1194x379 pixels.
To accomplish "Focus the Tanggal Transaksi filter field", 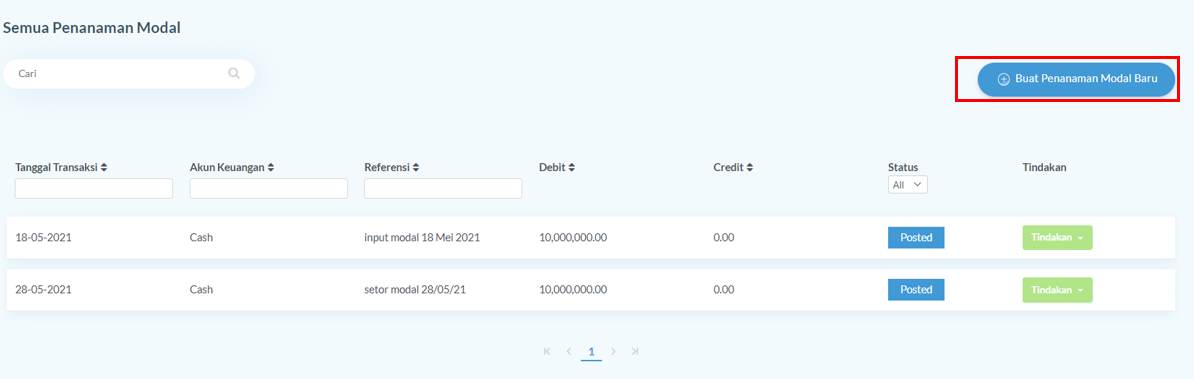I will click(x=94, y=189).
